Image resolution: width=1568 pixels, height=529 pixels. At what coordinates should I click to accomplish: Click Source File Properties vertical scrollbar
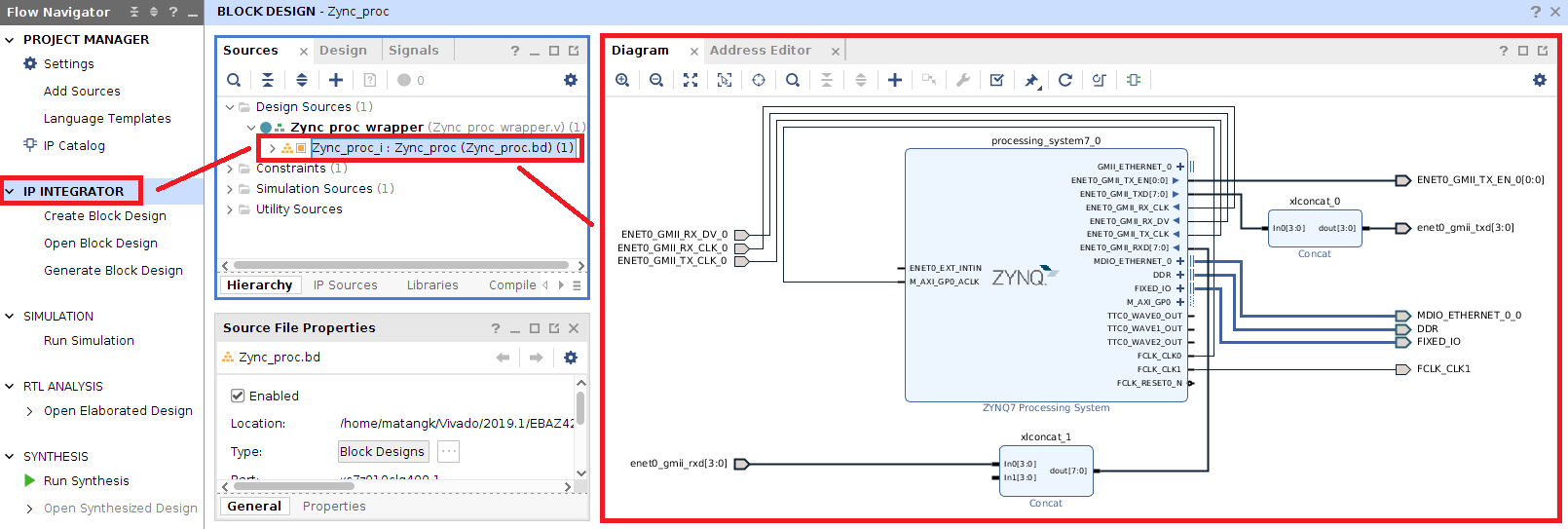[x=580, y=409]
